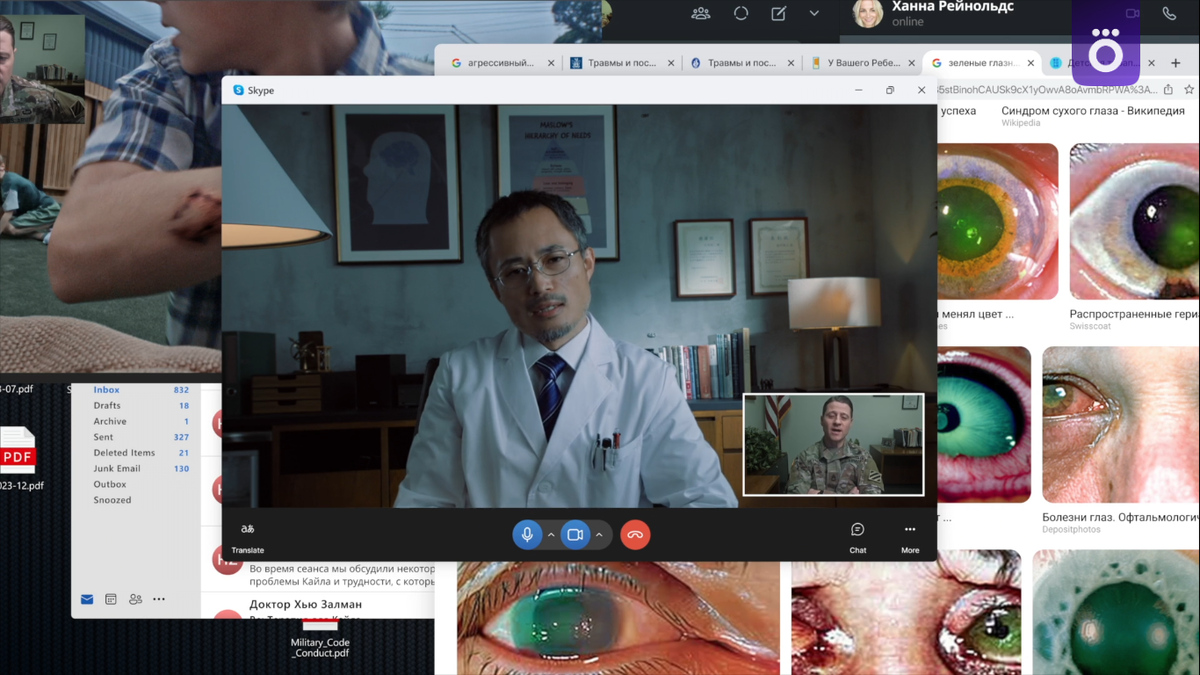The height and width of the screenshot is (675, 1200).
Task: Bookmark the page with the star icon
Action: 1189,89
